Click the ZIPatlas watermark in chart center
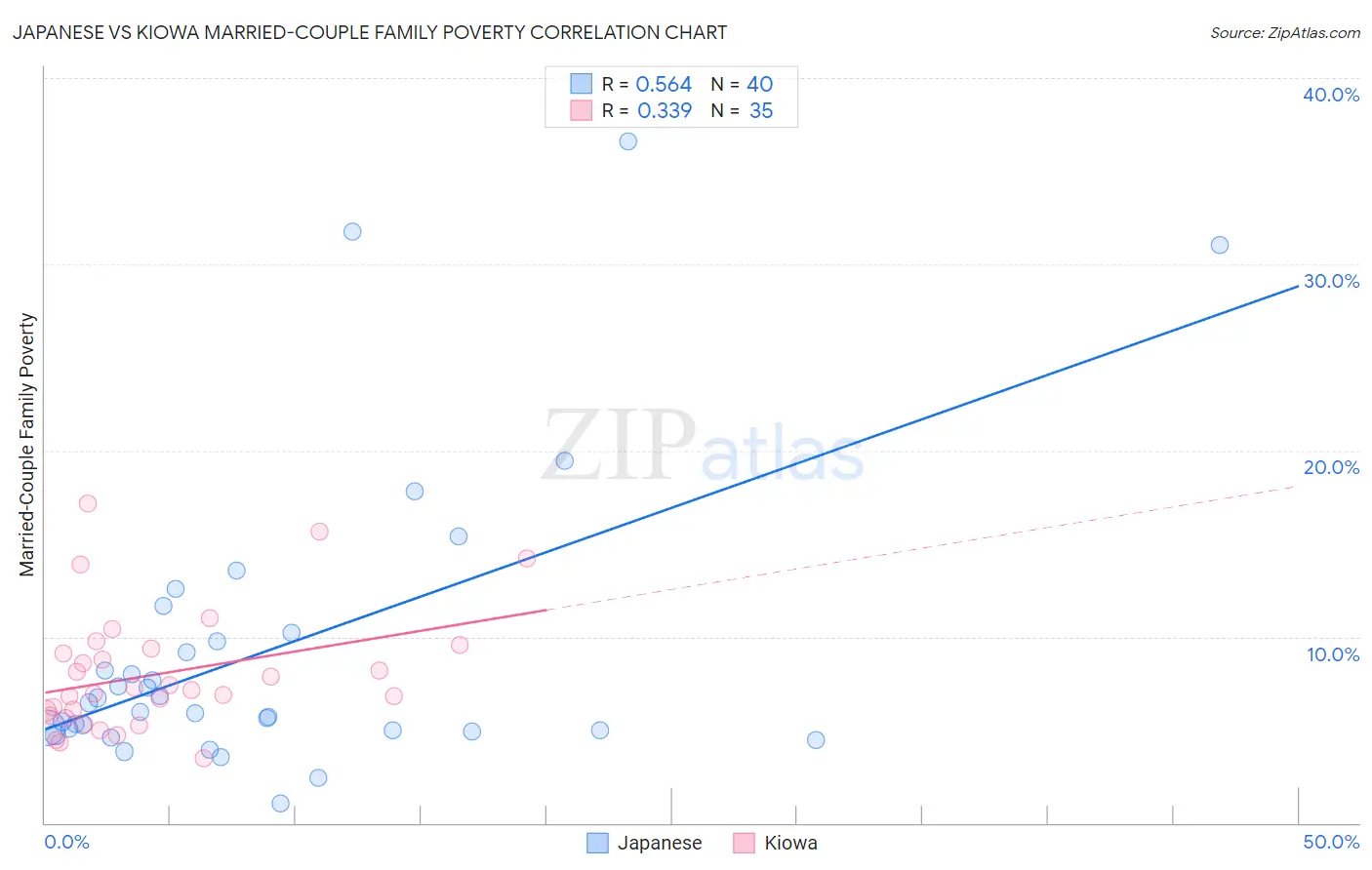This screenshot has height=870, width=1372. 703,445
